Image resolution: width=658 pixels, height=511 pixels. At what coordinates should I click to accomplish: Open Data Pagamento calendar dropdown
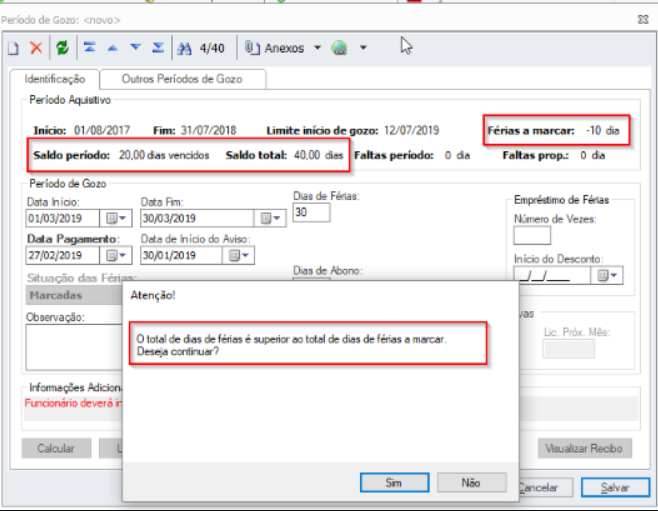(116, 255)
